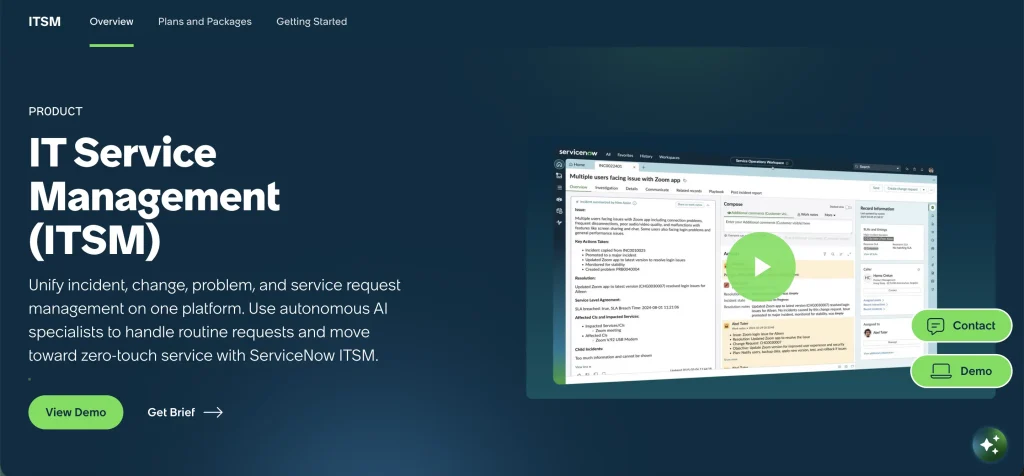
Task: Select the Playbook tab in incident preview
Action: point(716,192)
